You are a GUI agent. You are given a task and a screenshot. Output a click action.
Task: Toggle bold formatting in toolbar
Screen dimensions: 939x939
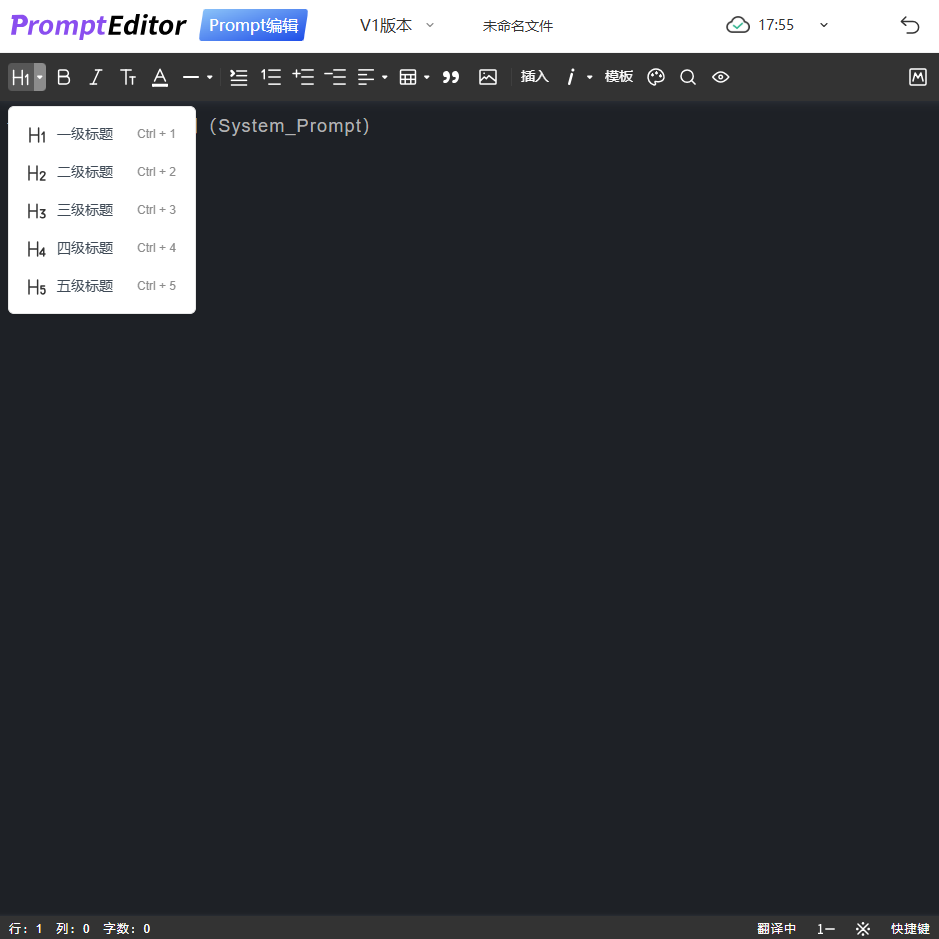64,77
